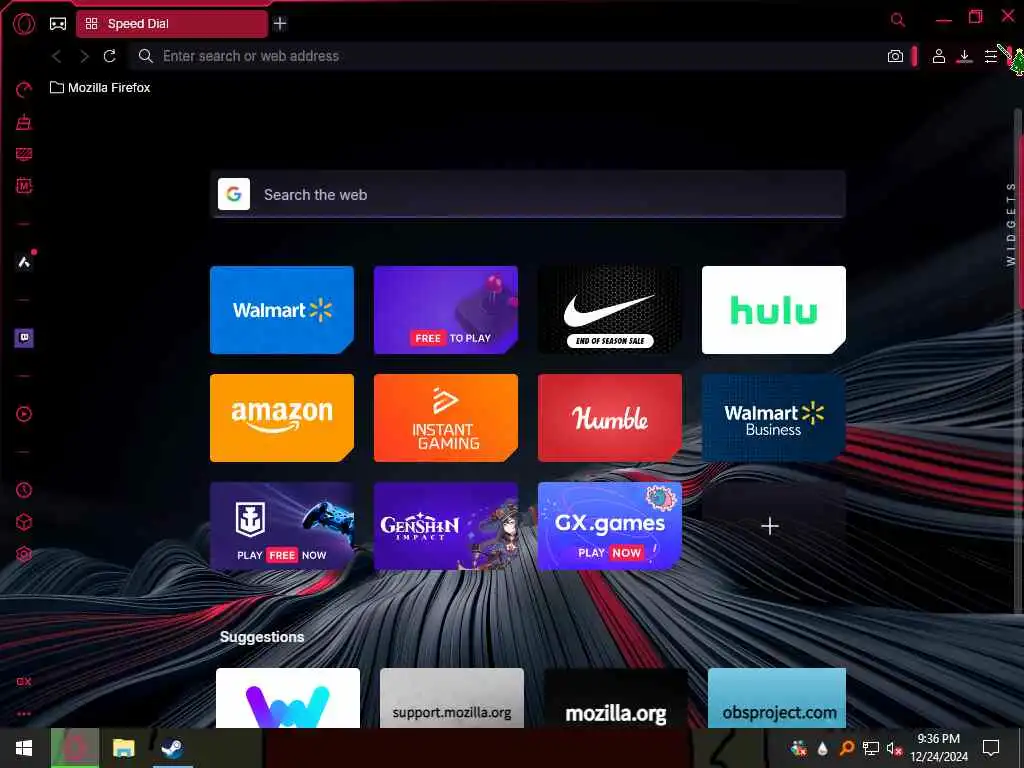
Task: Open the Nike End of Season Sale tile
Action: click(x=609, y=310)
